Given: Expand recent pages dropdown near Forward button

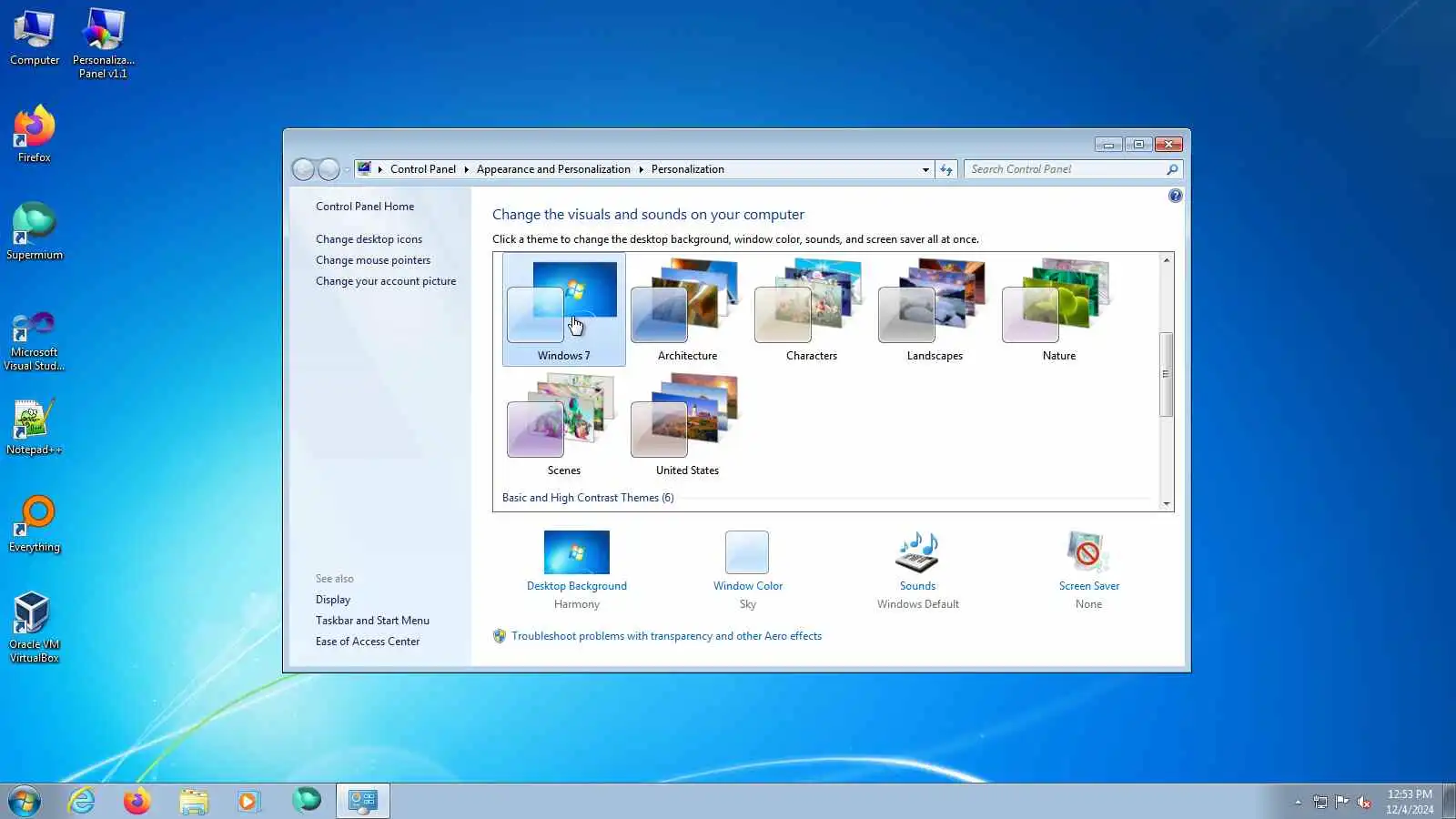Looking at the screenshot, I should (346, 170).
